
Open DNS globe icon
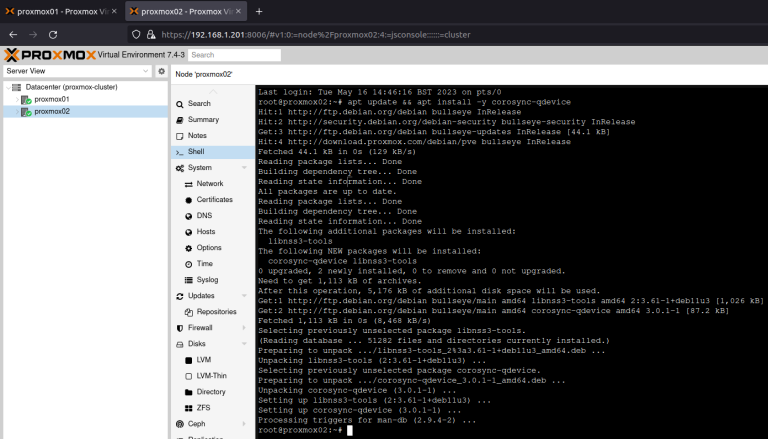(x=189, y=216)
